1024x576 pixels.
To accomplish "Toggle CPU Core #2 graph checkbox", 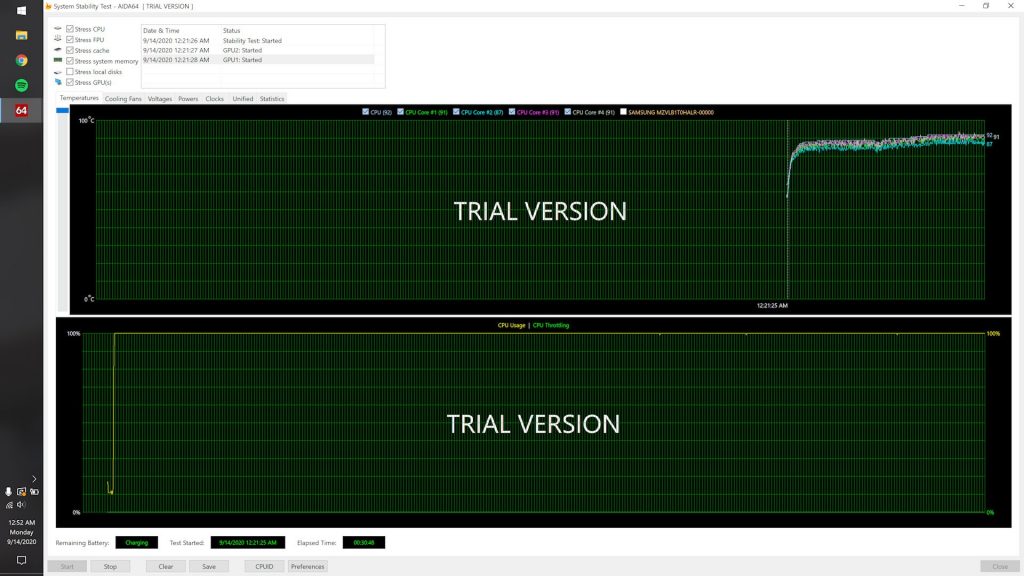I will click(456, 112).
